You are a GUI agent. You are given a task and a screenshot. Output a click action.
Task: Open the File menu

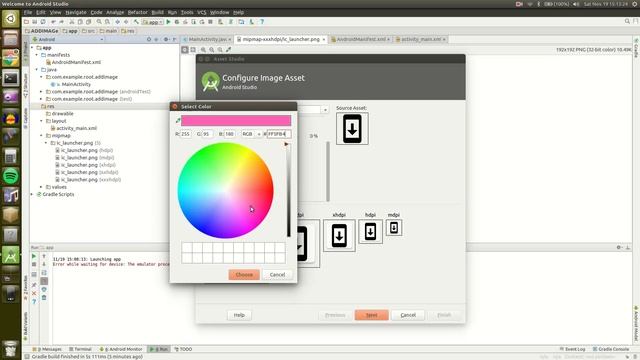(x=28, y=12)
